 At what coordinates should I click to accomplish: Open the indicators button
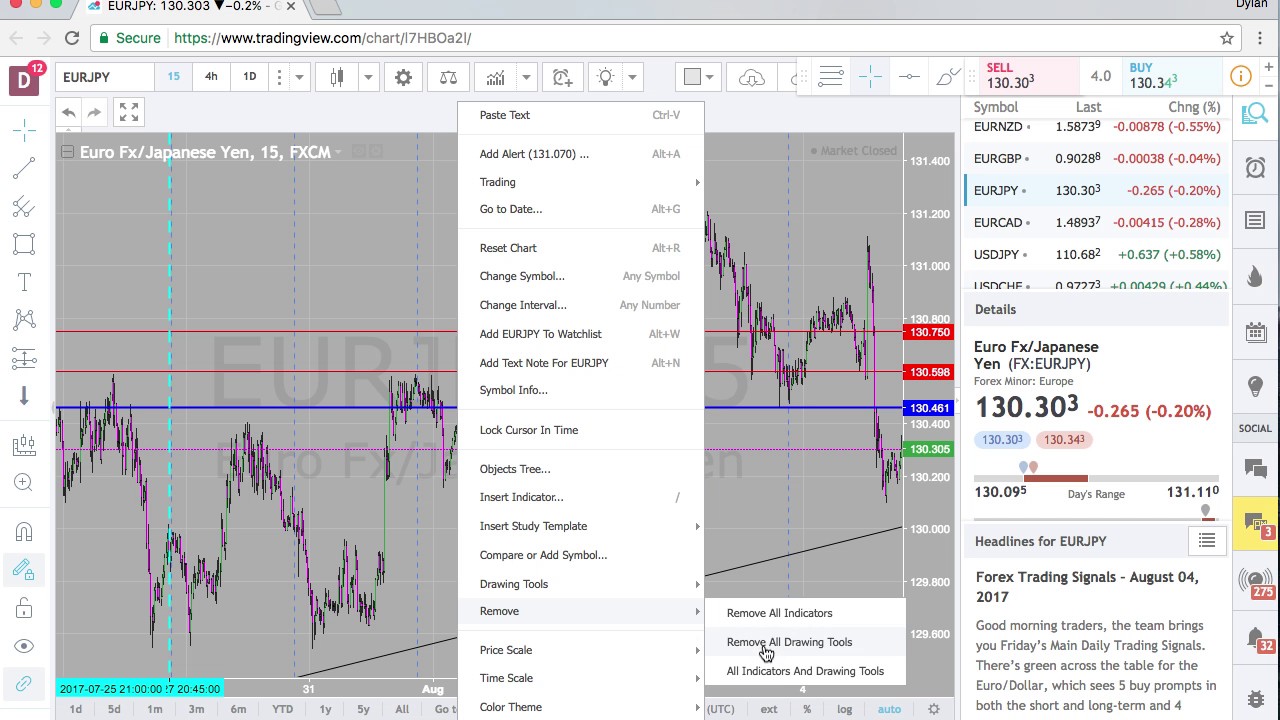(x=495, y=77)
